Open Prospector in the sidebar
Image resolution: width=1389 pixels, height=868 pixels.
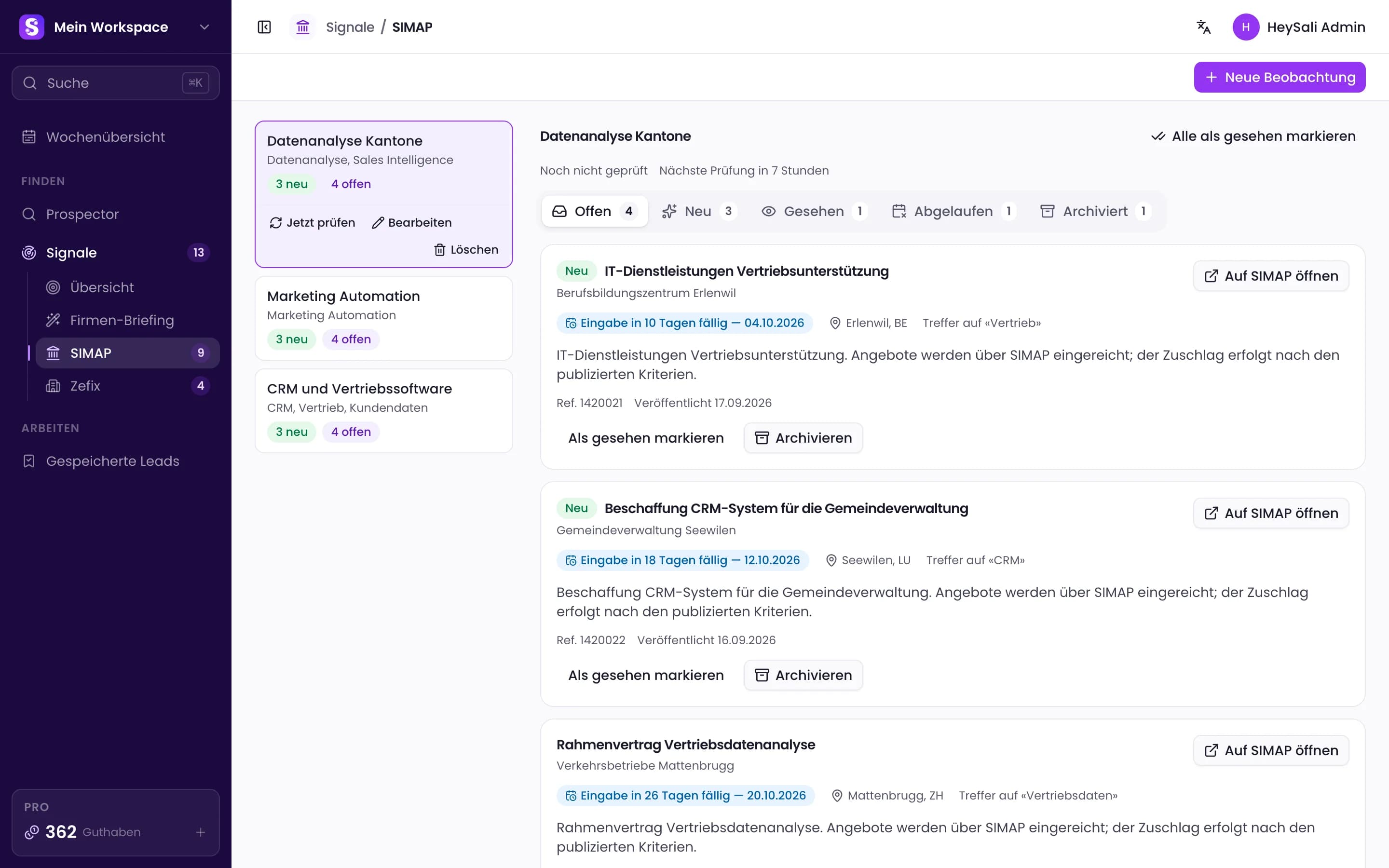click(x=115, y=214)
